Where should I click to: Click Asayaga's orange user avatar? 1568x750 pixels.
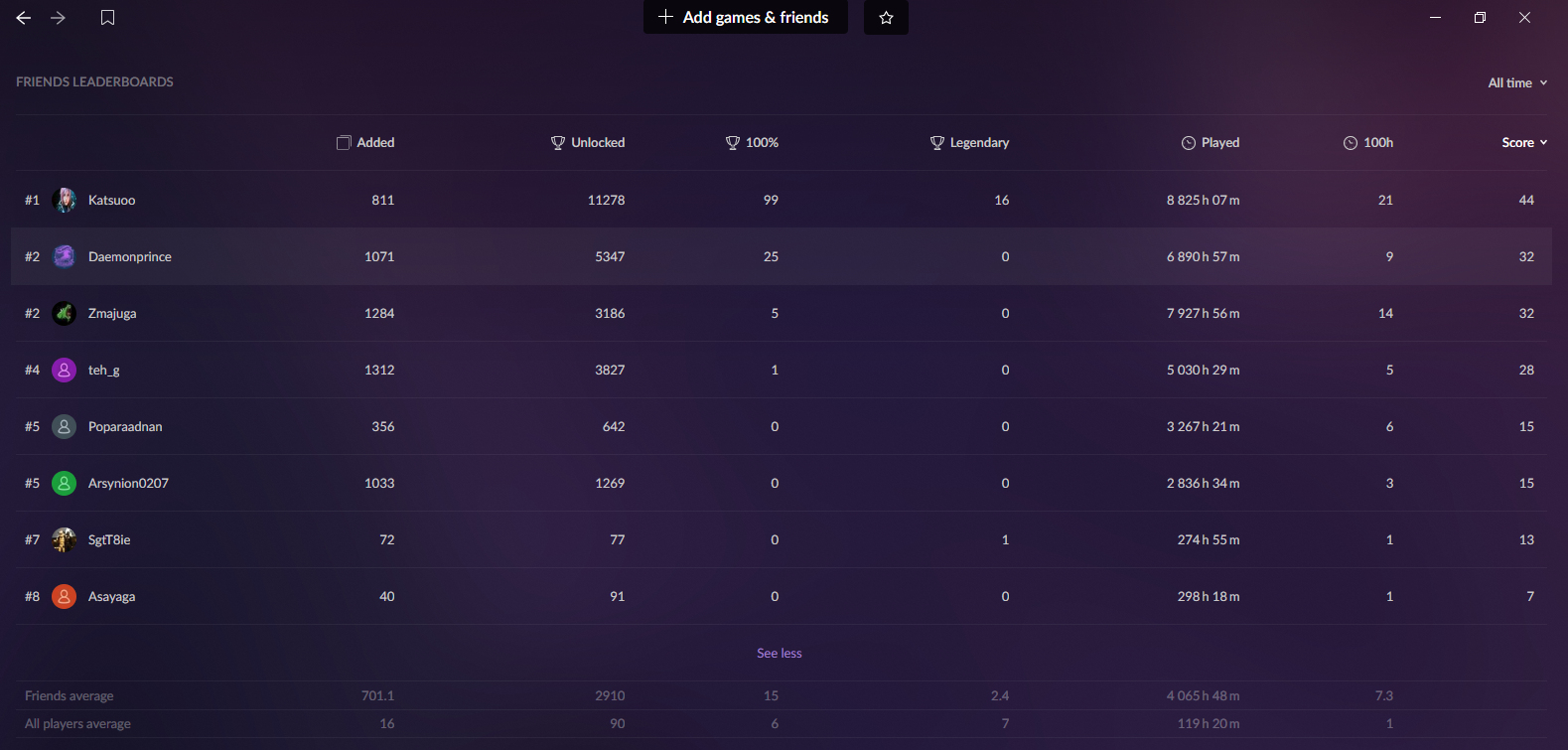[x=64, y=596]
